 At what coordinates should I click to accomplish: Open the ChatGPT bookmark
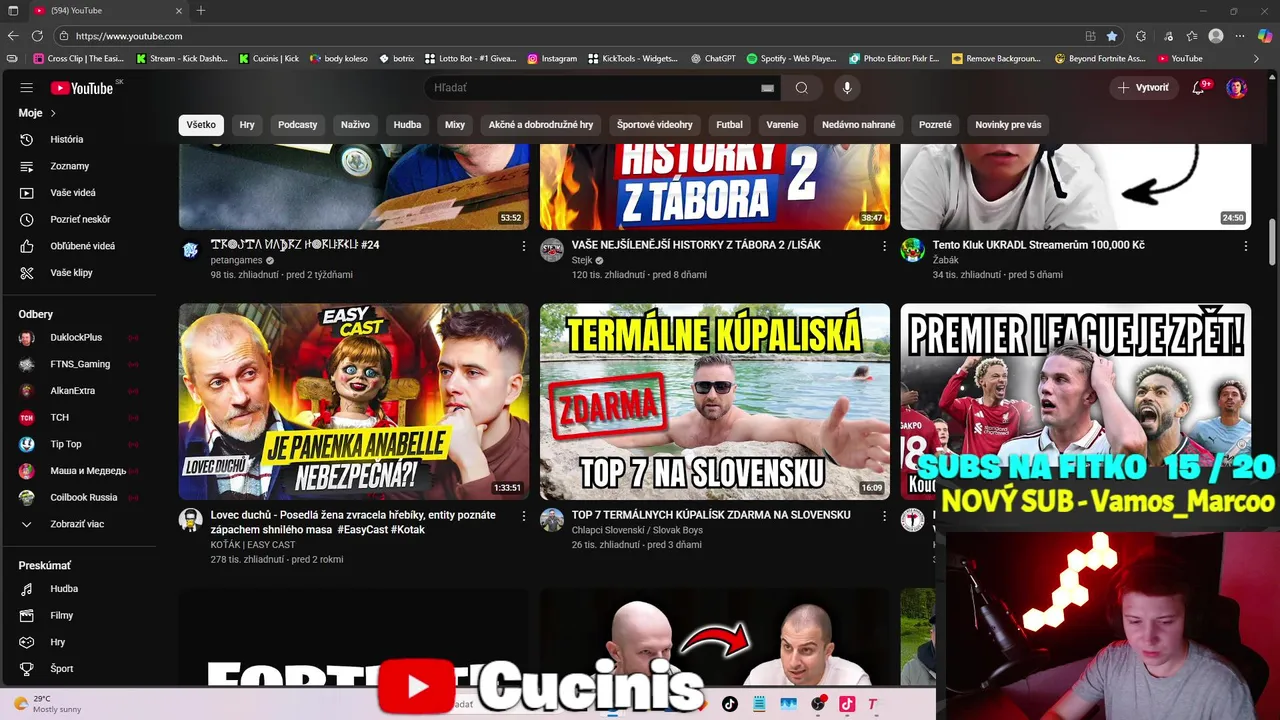coord(713,59)
